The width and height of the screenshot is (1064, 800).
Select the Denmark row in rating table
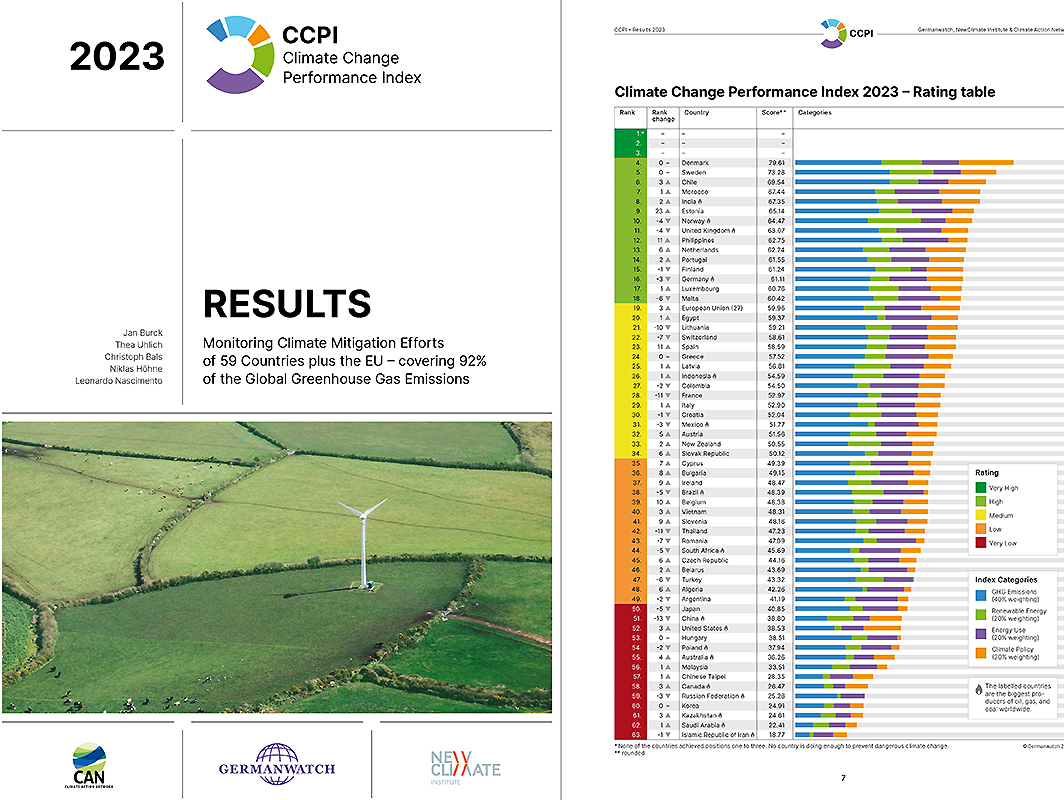[695, 162]
